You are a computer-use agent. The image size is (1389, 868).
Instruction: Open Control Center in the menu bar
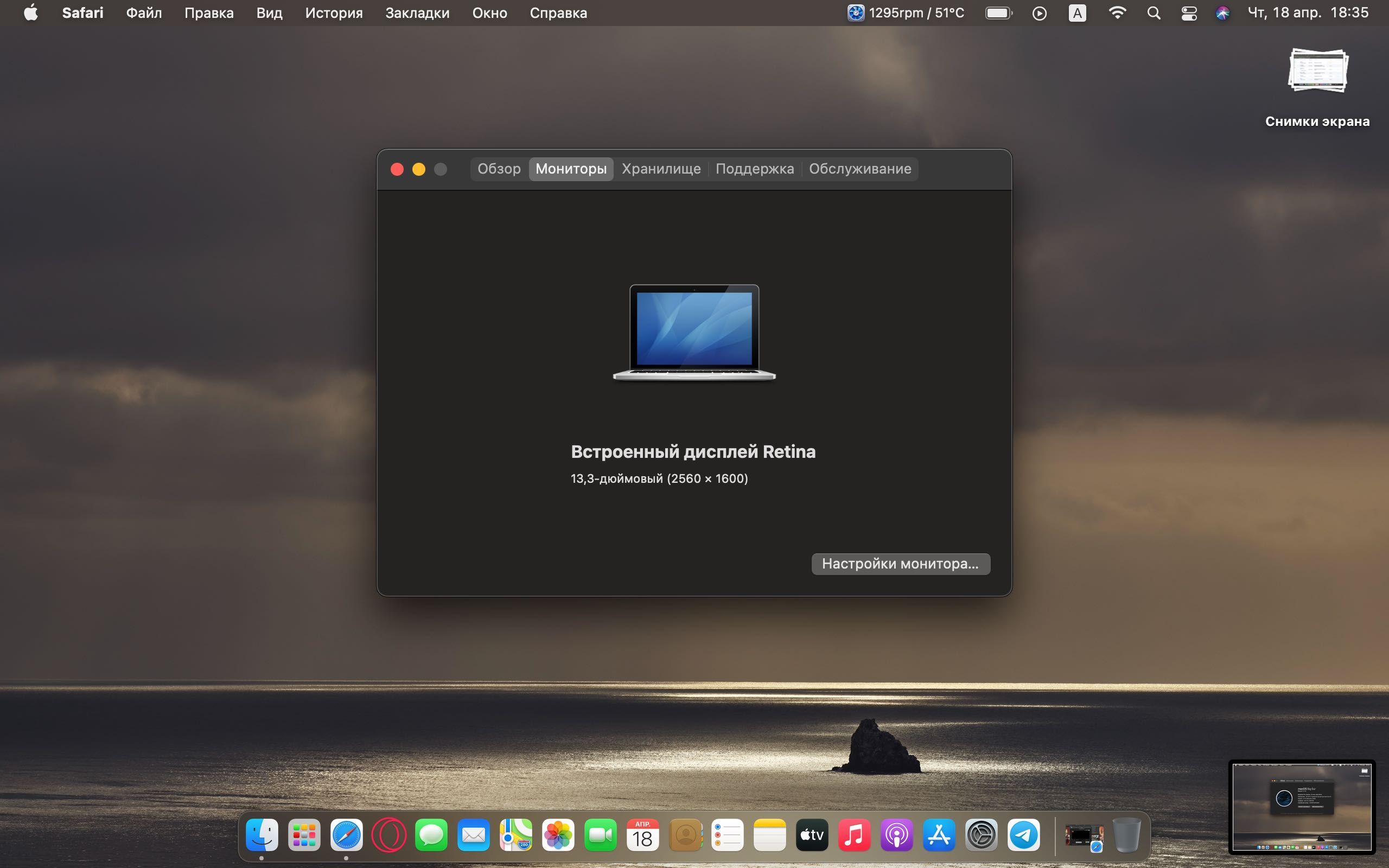click(x=1189, y=12)
